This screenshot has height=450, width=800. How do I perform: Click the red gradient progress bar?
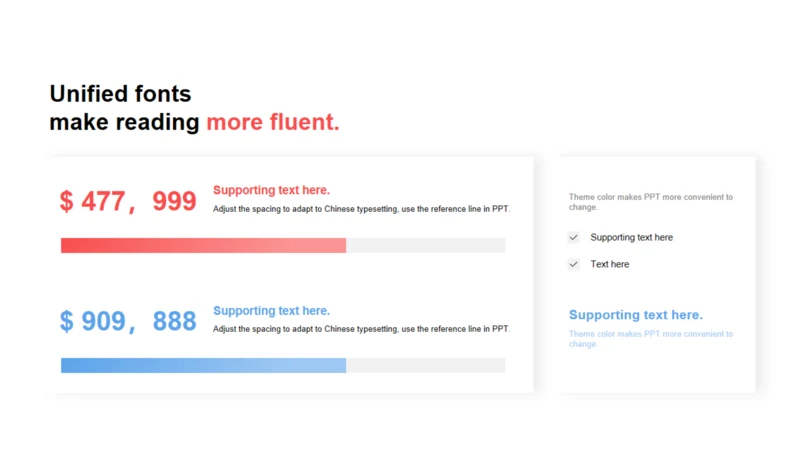pyautogui.click(x=204, y=245)
